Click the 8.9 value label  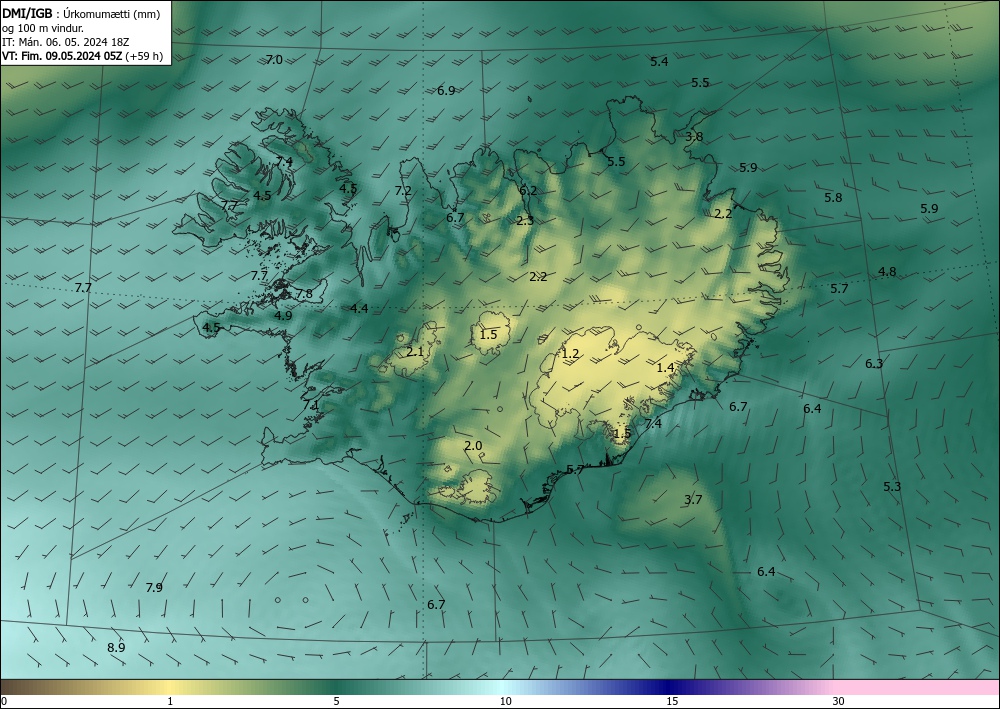coord(116,648)
